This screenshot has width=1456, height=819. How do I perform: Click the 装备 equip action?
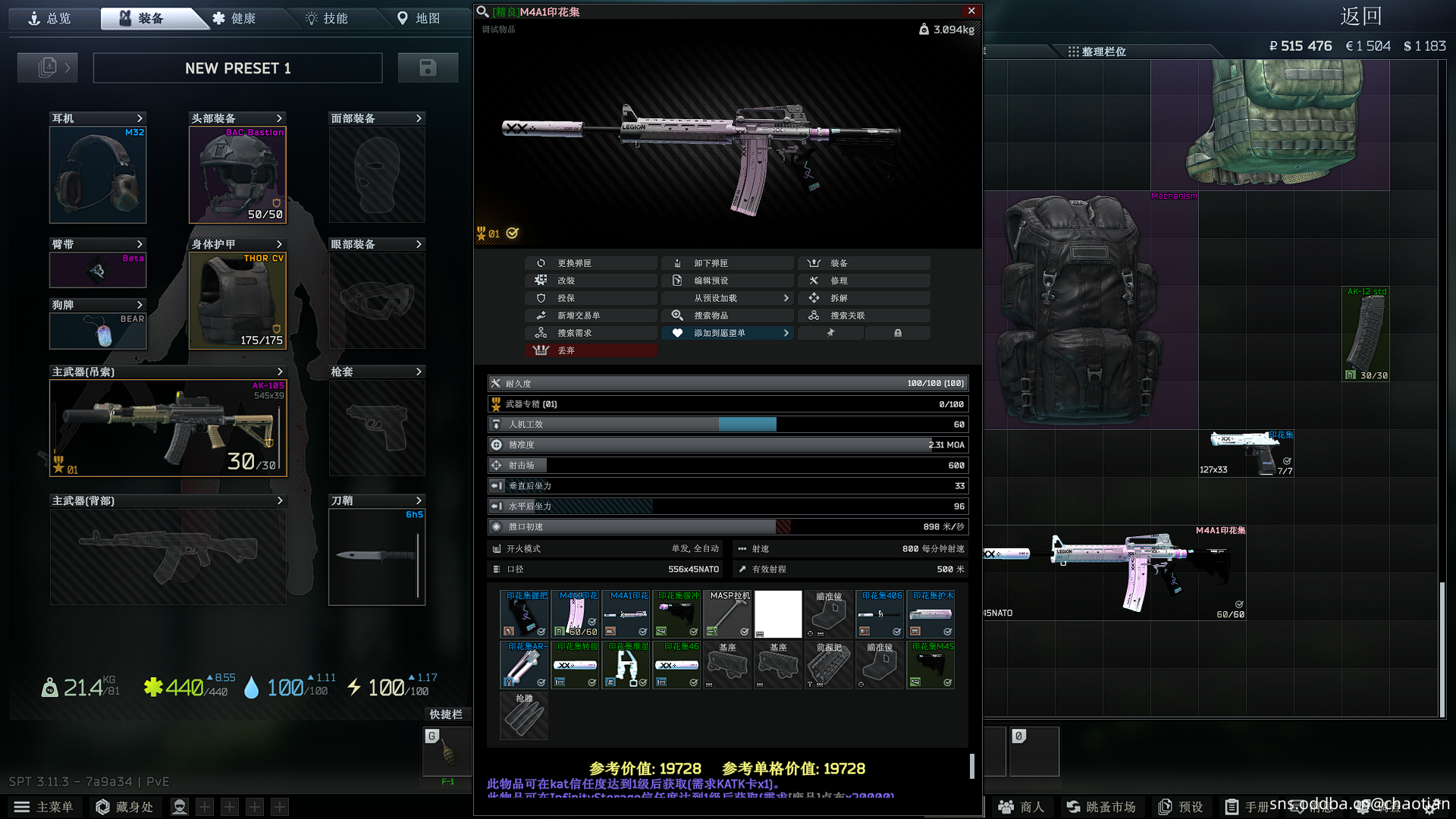coord(864,263)
